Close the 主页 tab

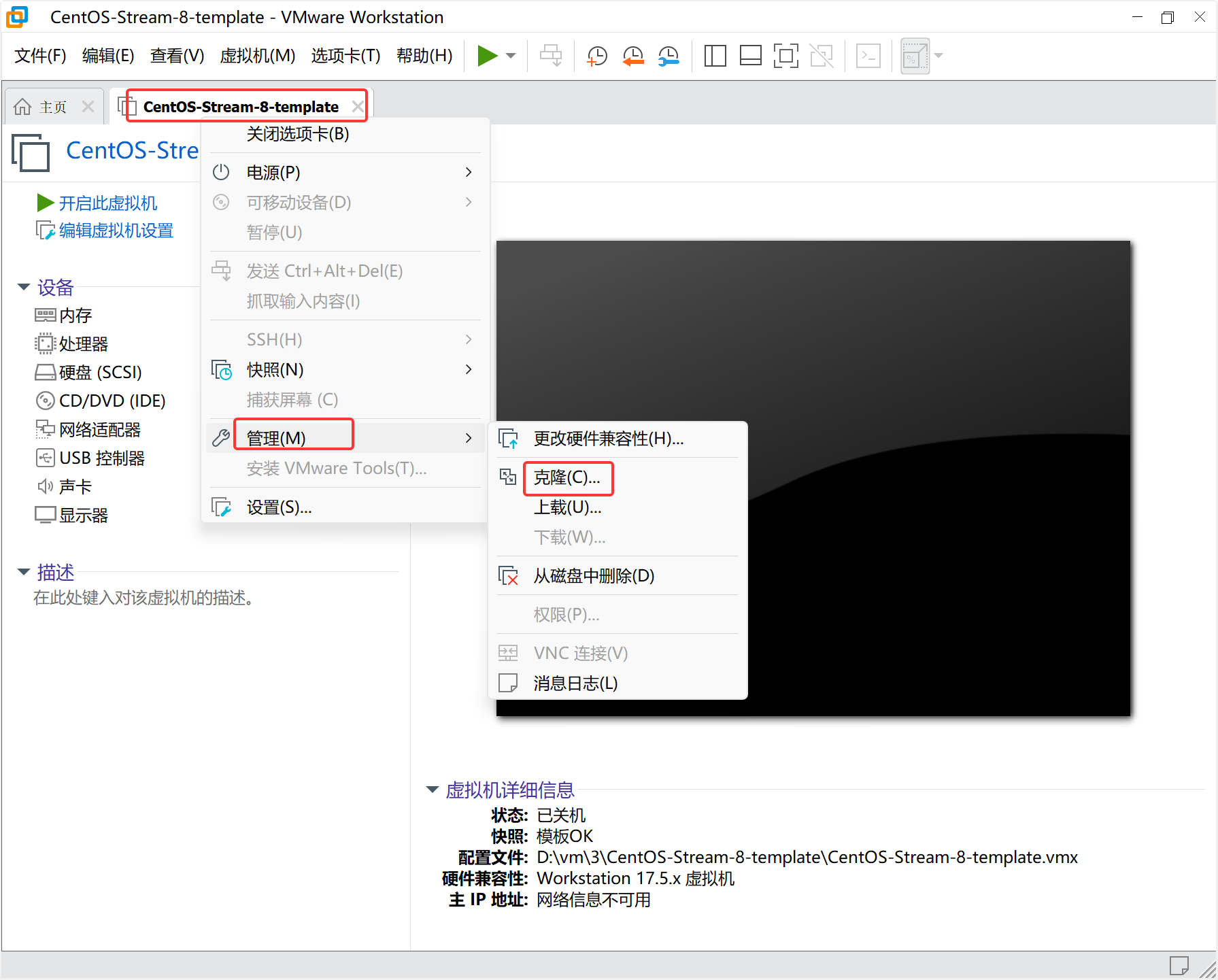tap(88, 107)
